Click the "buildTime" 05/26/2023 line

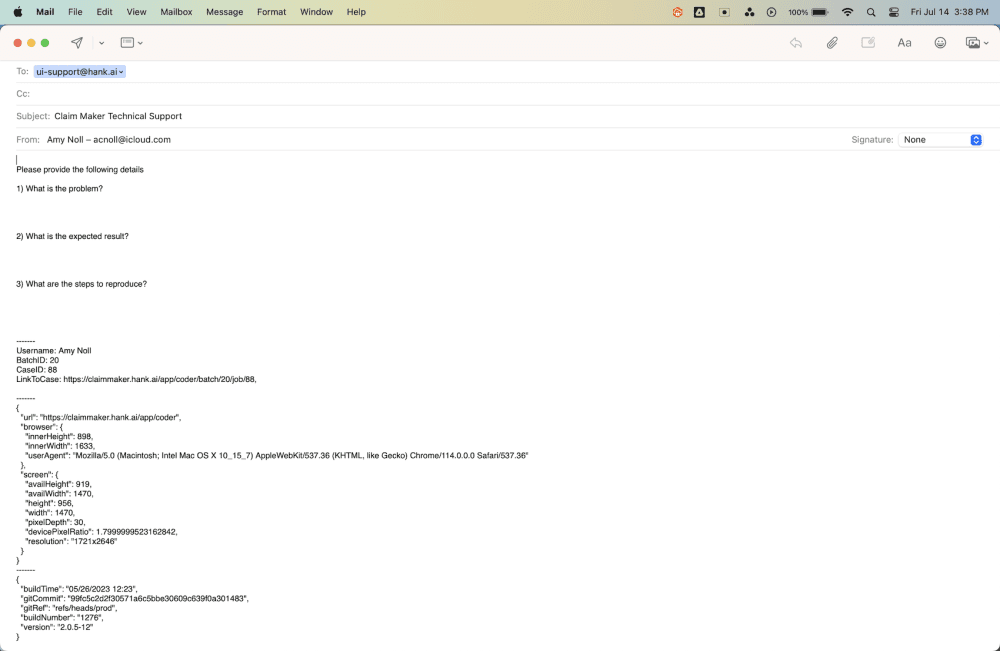tap(79, 589)
